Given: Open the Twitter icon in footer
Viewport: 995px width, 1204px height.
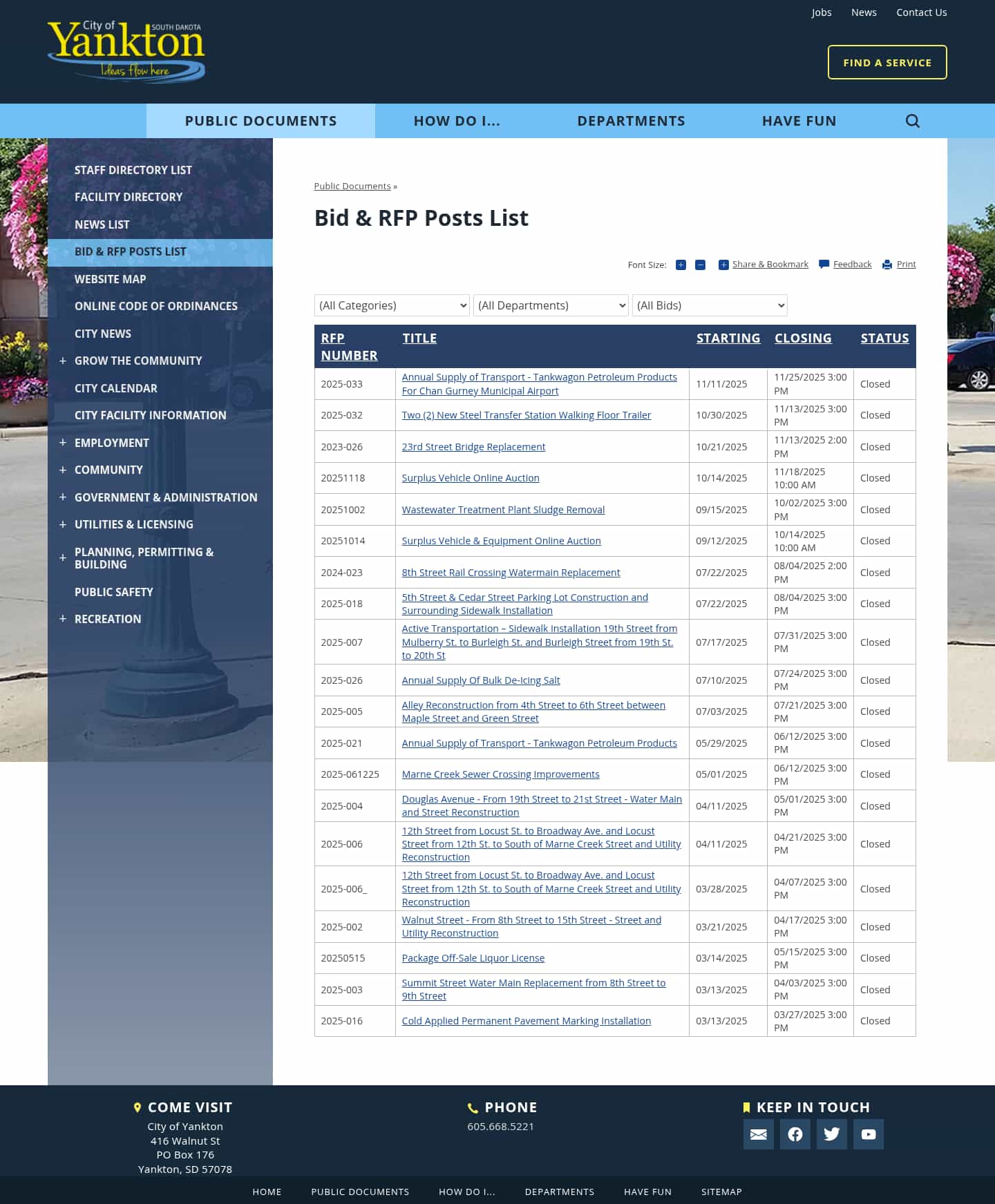Looking at the screenshot, I should (x=831, y=1134).
